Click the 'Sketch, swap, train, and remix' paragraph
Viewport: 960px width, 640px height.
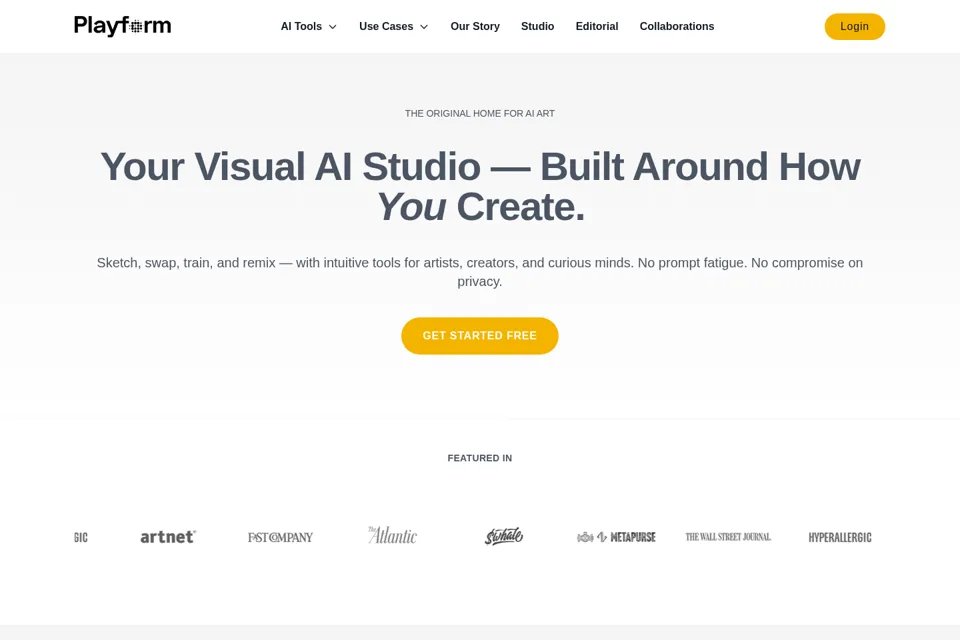coord(479,272)
